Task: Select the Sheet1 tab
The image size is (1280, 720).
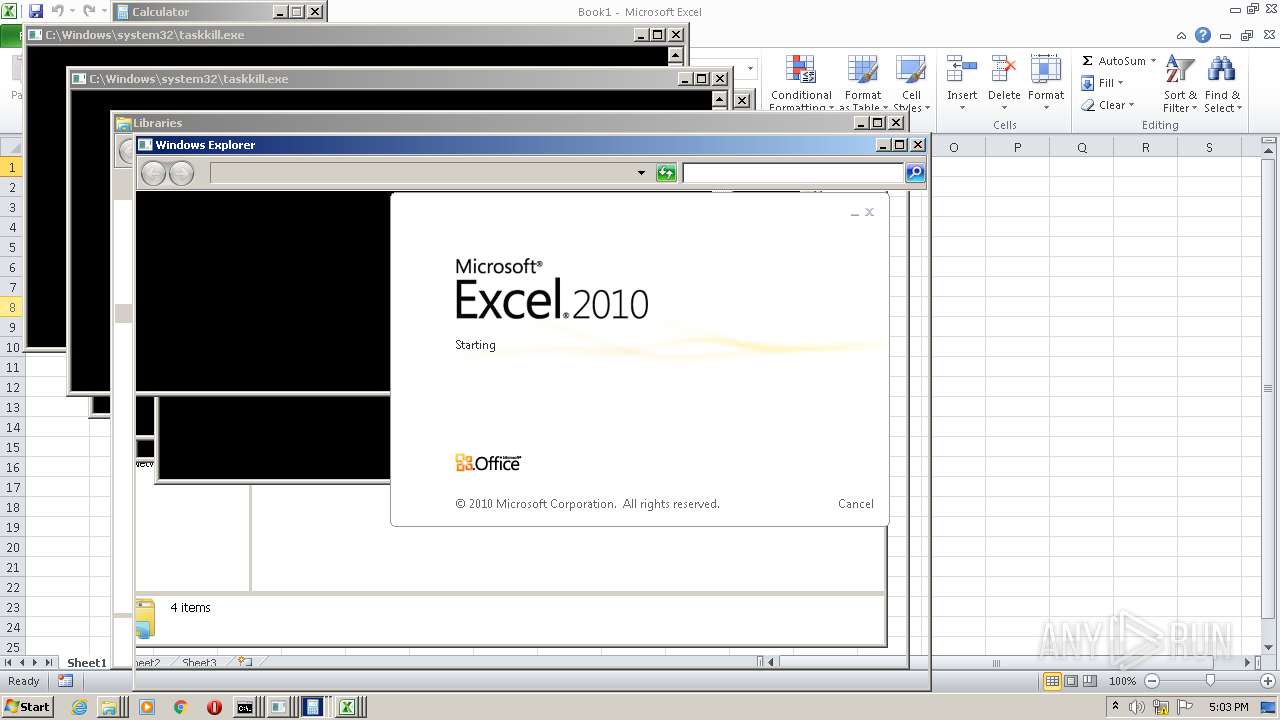Action: (86, 662)
